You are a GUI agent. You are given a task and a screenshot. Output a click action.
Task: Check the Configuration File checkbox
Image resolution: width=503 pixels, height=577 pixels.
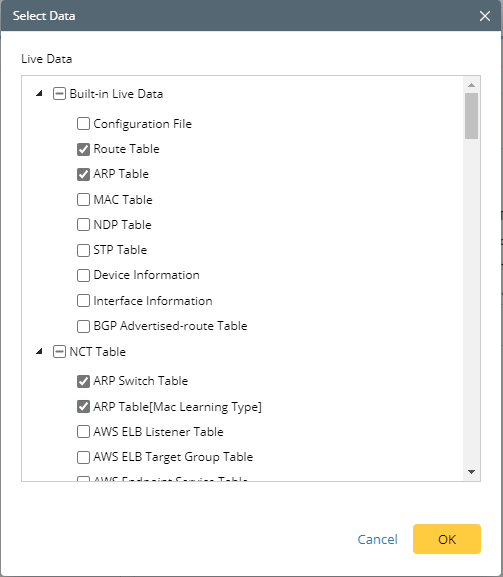83,124
